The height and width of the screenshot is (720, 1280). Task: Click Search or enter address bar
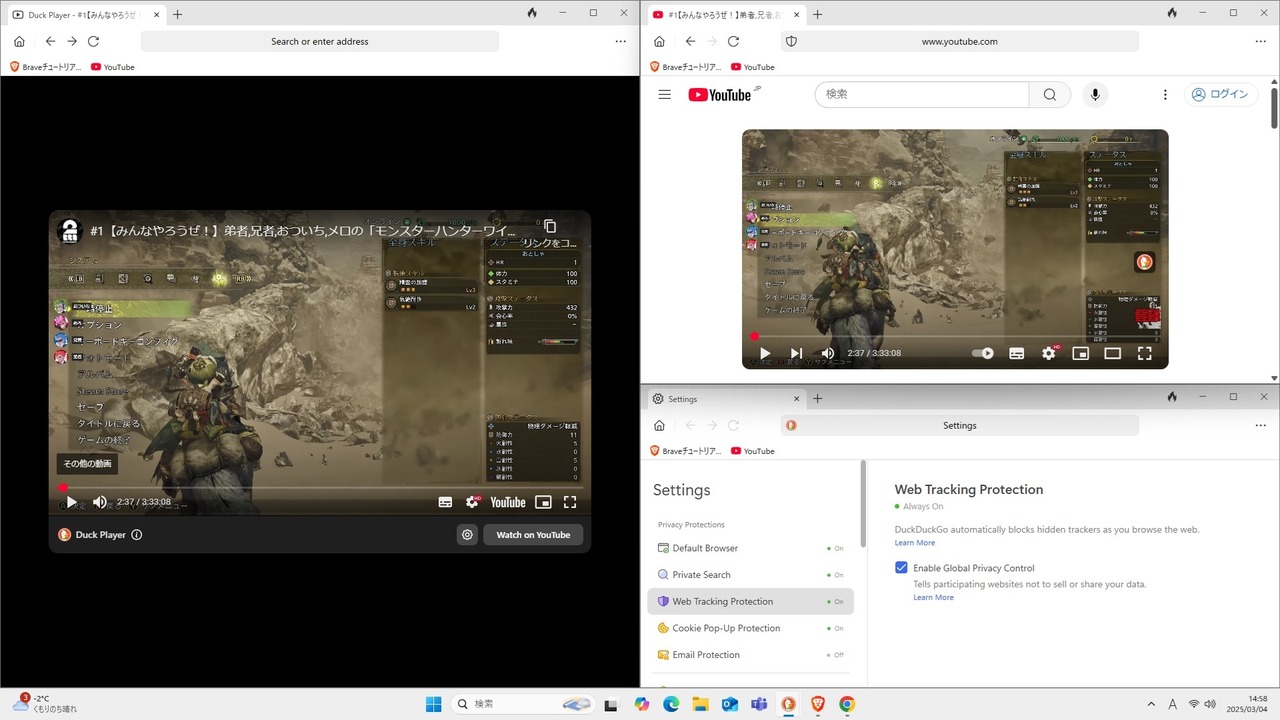320,41
